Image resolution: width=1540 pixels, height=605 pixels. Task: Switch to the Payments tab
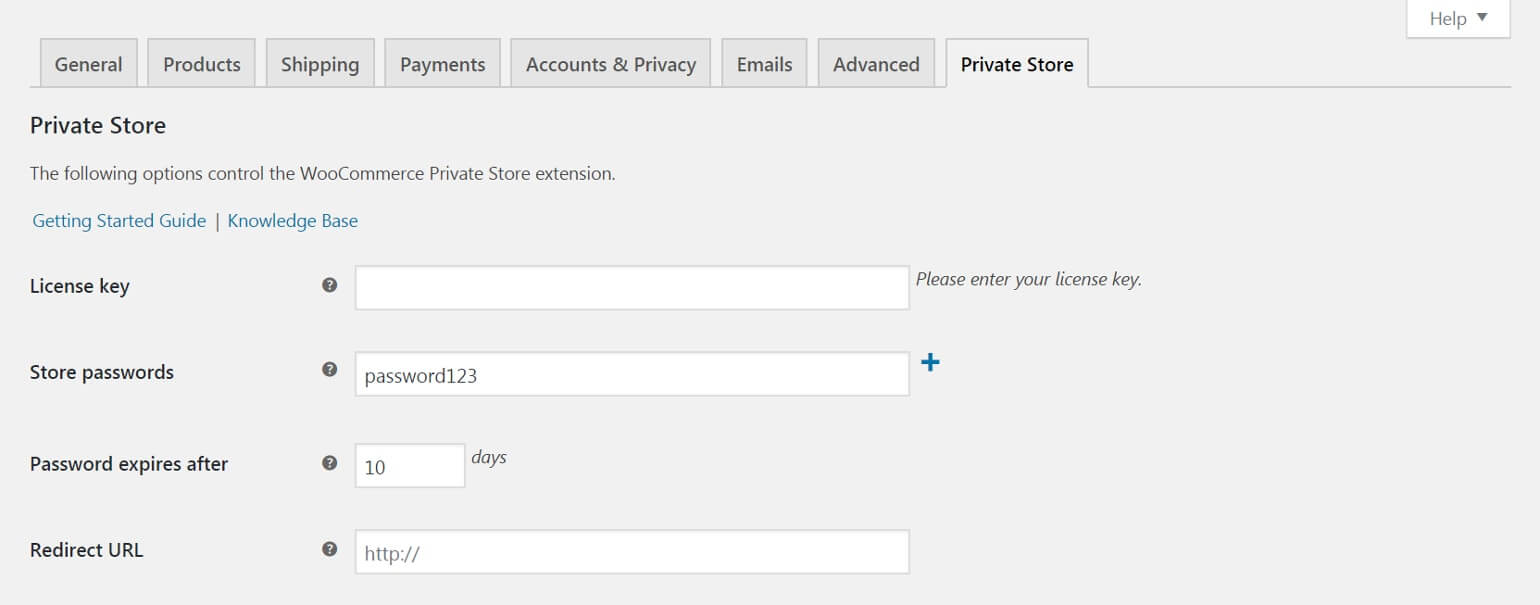442,63
